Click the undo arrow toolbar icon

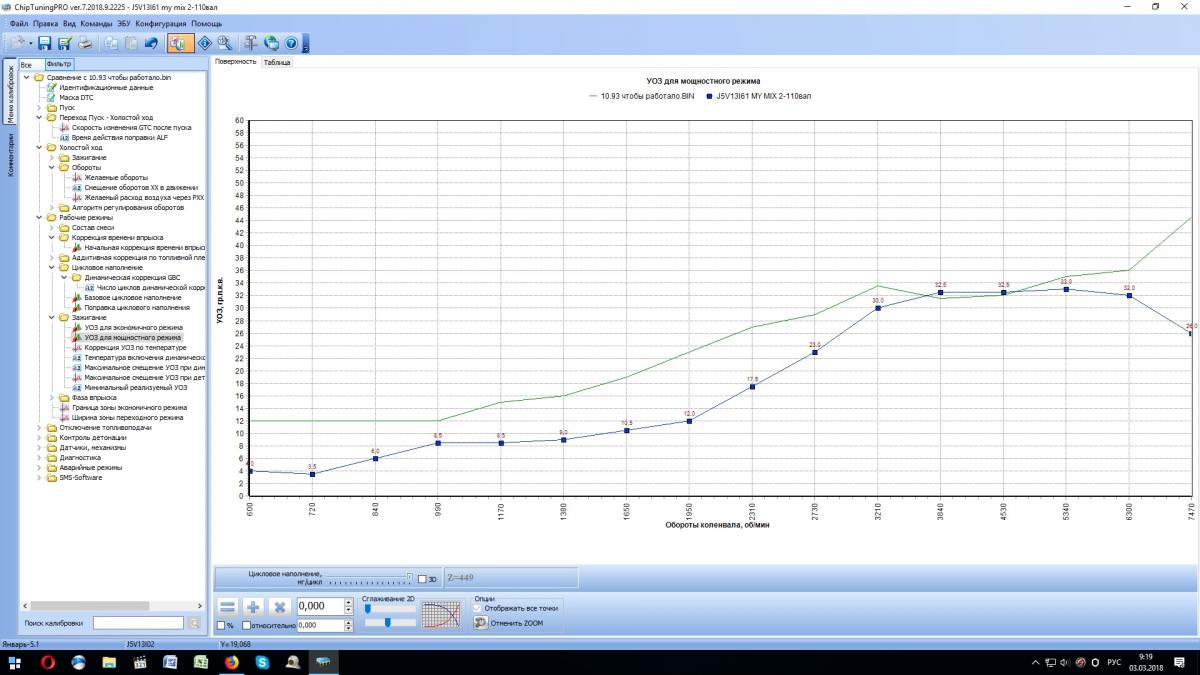(x=151, y=43)
